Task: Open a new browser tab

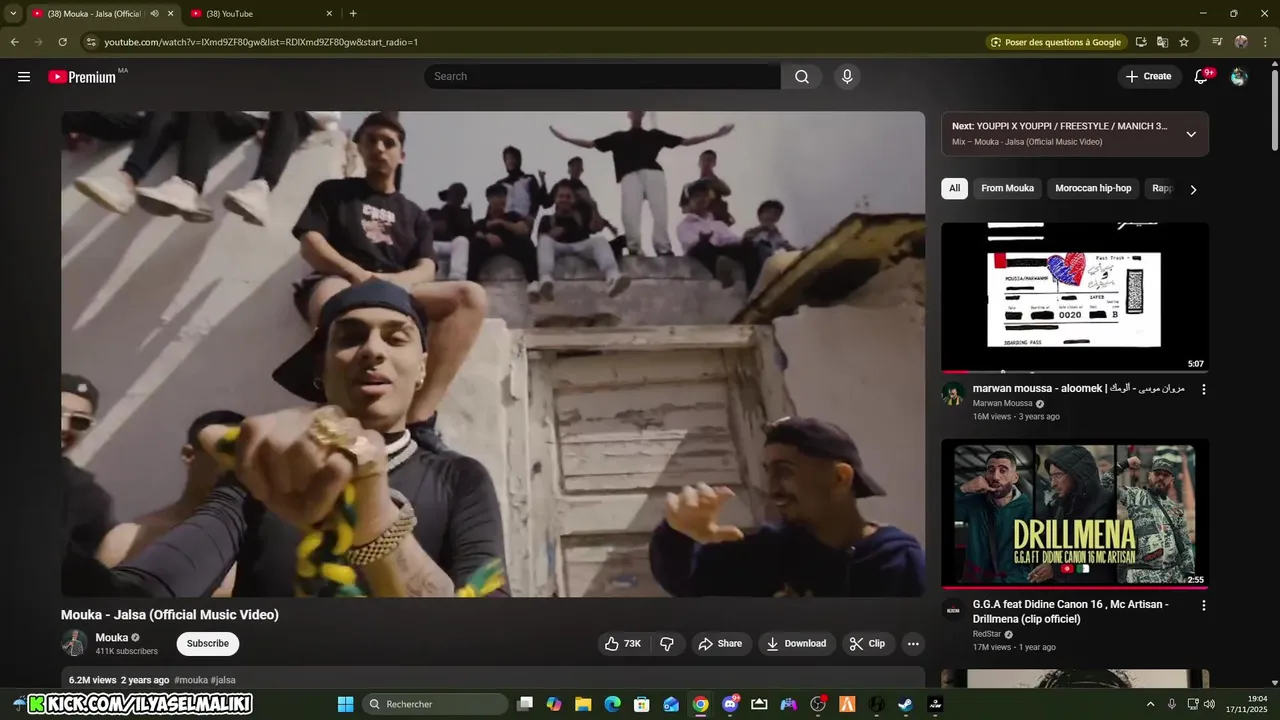Action: click(353, 13)
